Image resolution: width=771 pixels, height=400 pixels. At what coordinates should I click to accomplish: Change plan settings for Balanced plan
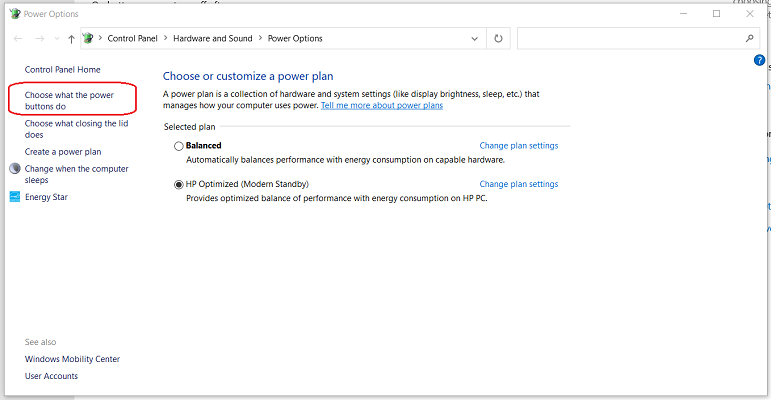click(x=518, y=146)
